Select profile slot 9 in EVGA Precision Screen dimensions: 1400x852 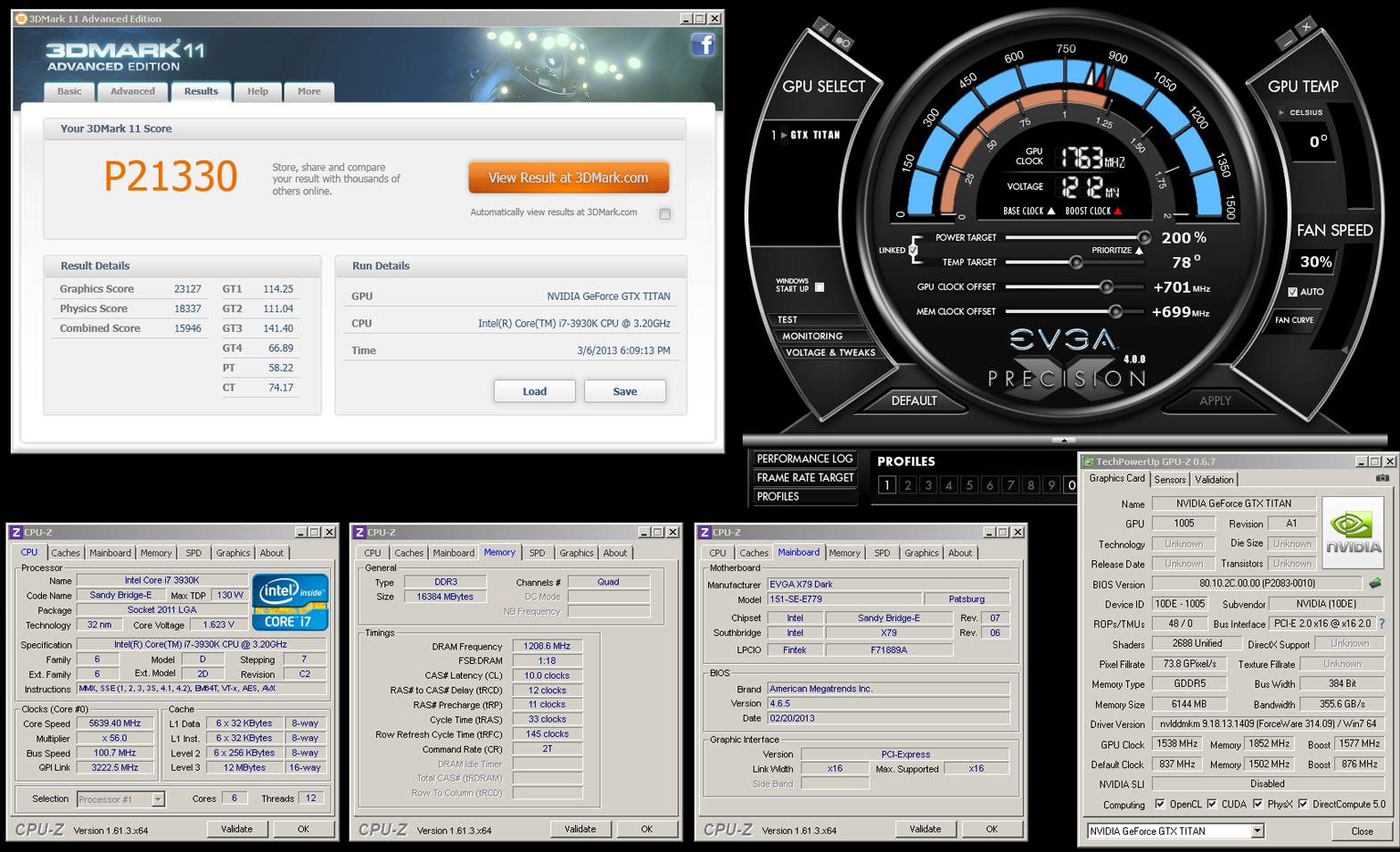tap(1051, 485)
